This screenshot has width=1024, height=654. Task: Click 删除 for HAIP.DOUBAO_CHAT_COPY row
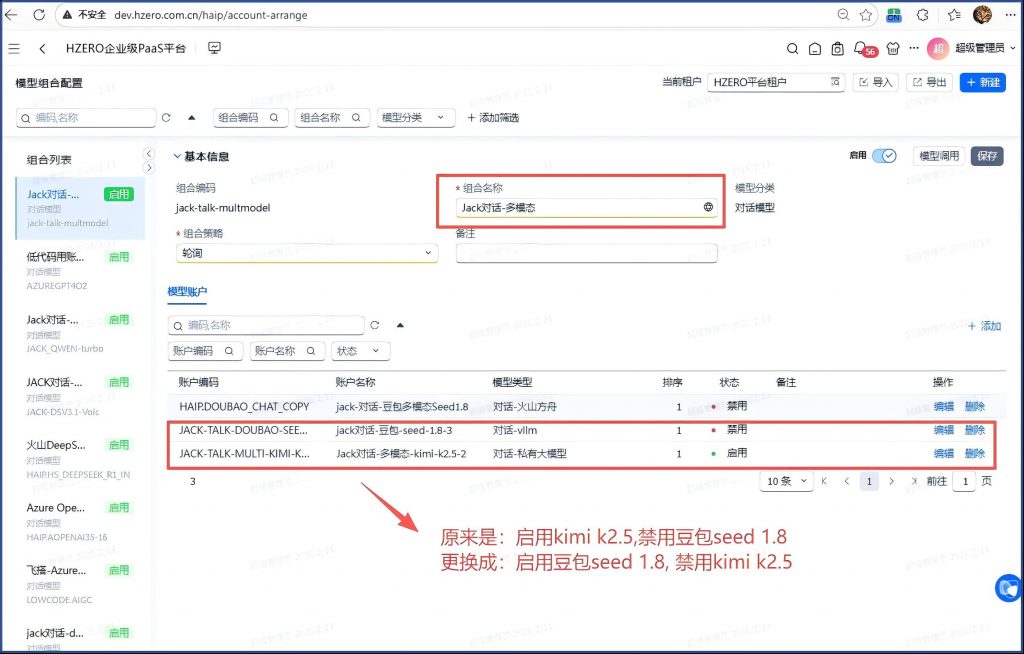(x=974, y=406)
